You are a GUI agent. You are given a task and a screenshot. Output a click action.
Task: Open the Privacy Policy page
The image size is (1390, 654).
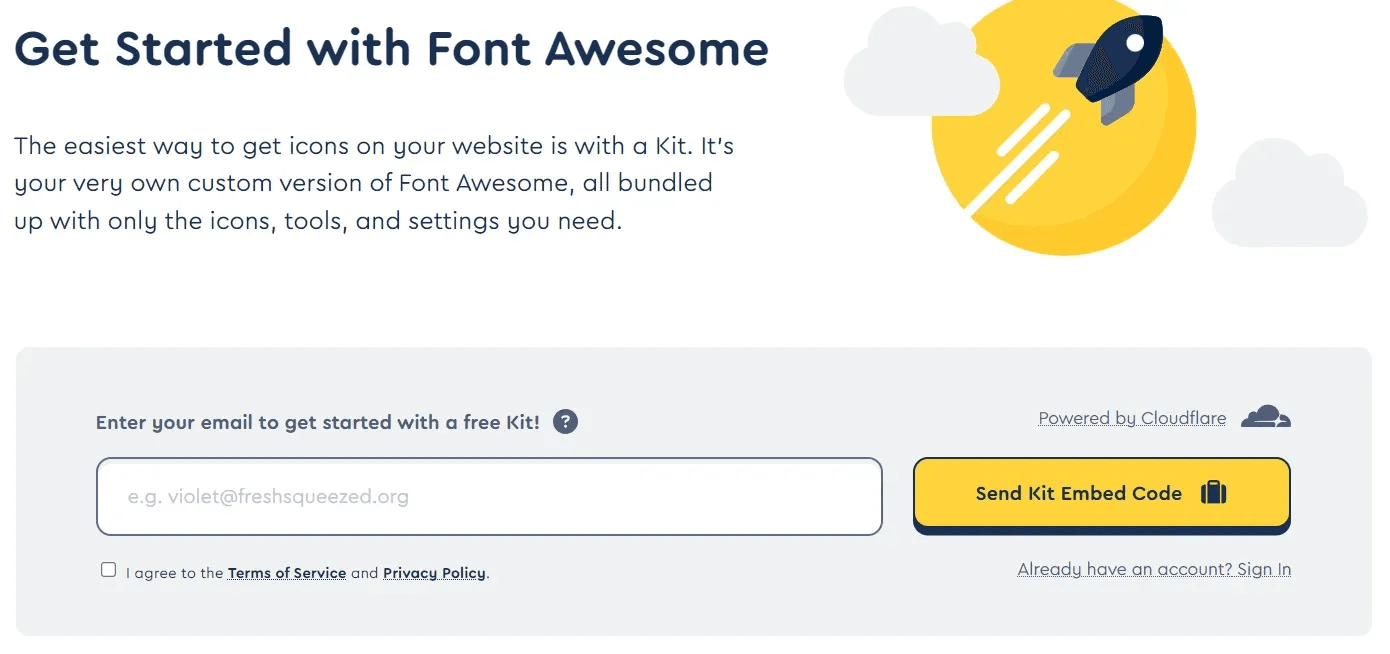[x=434, y=572]
